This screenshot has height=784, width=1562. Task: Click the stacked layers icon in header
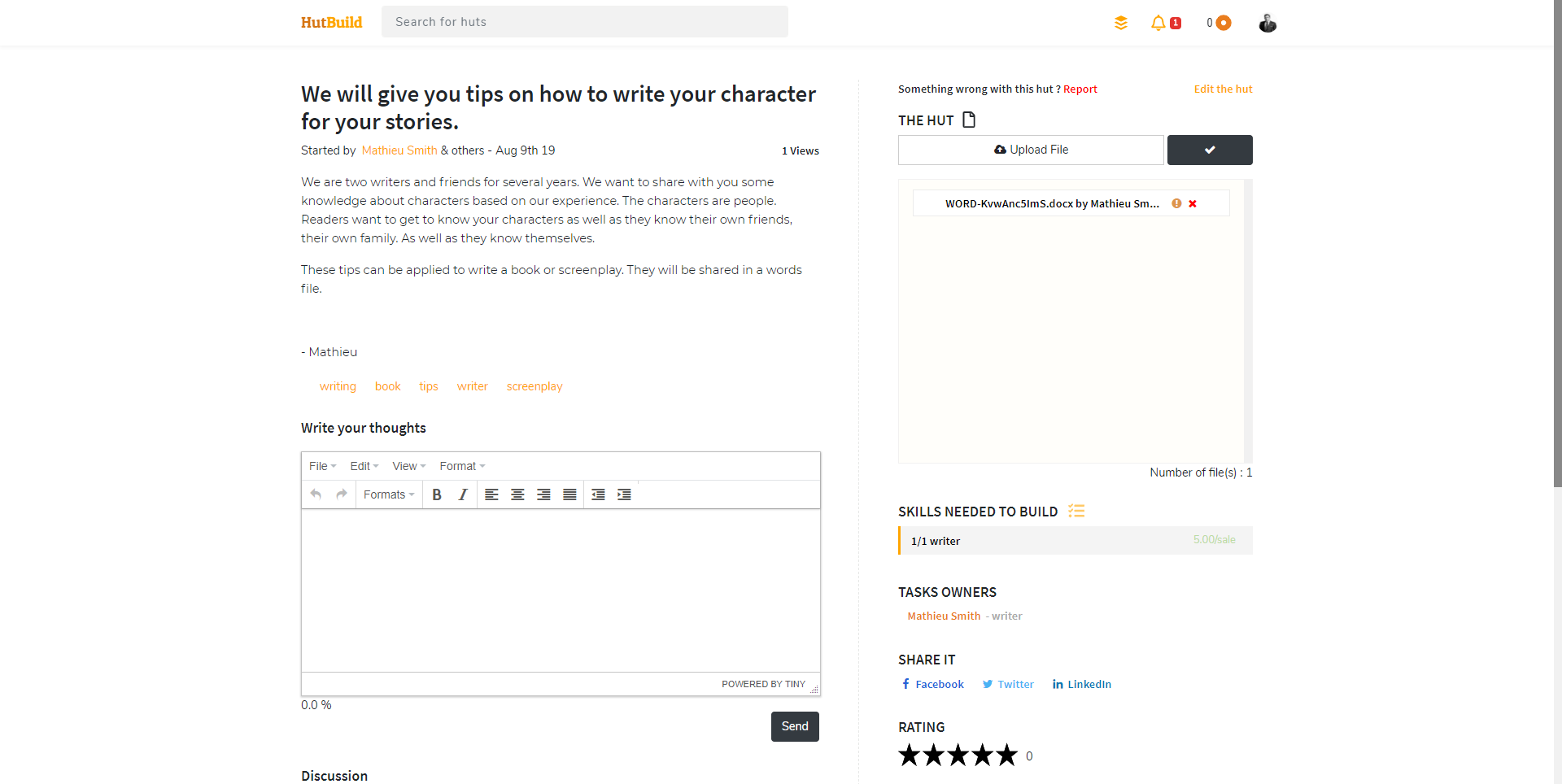tap(1121, 23)
